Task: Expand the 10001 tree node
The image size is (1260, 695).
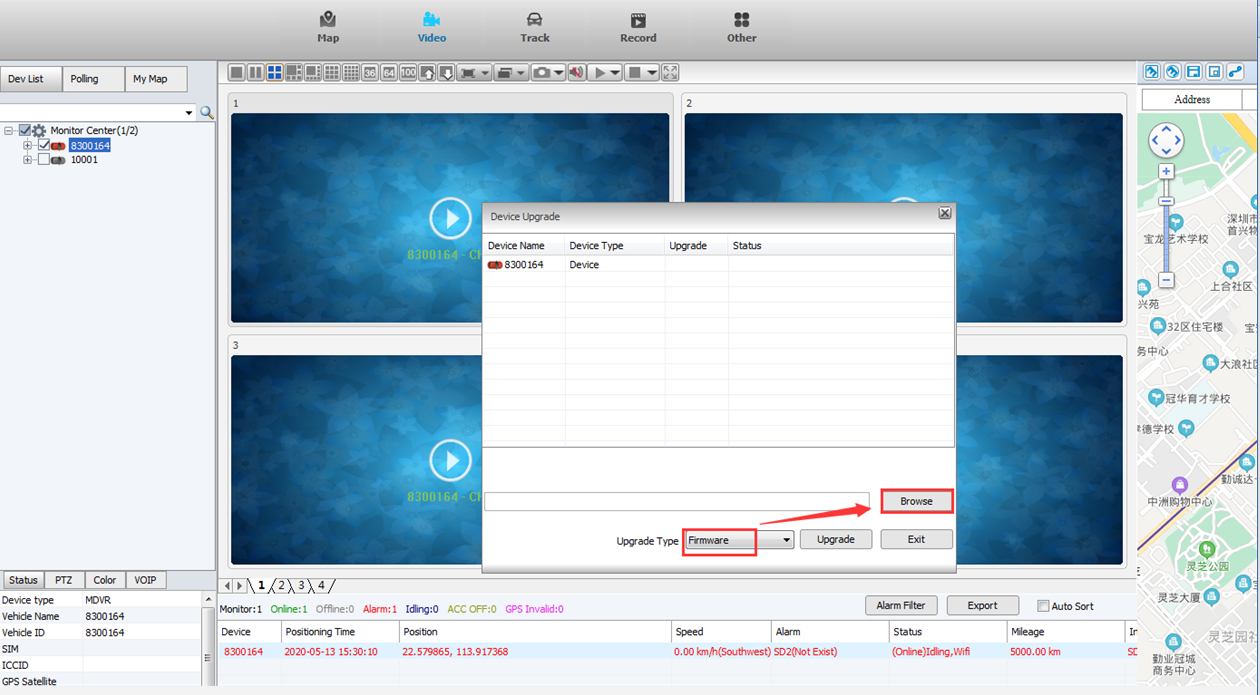Action: coord(28,160)
